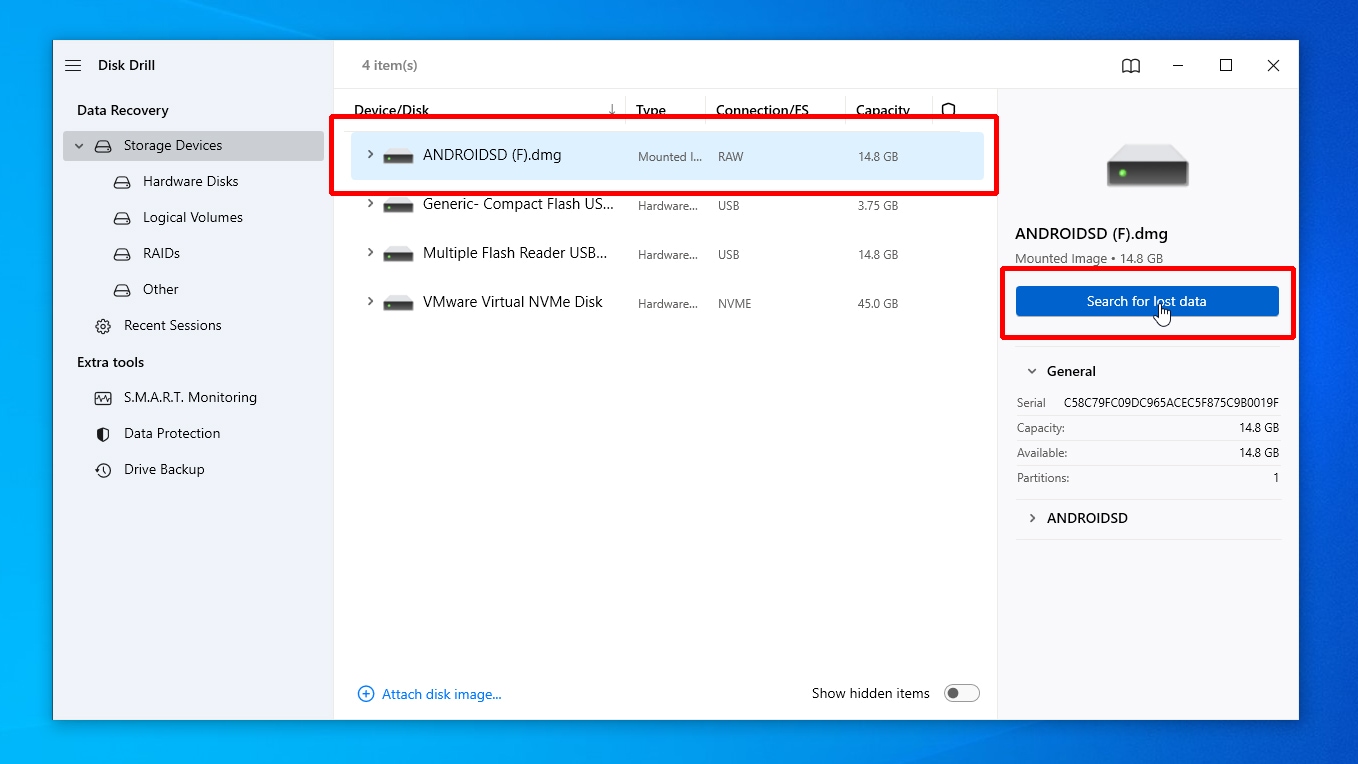Click the Recent Sessions gear icon

pos(103,326)
